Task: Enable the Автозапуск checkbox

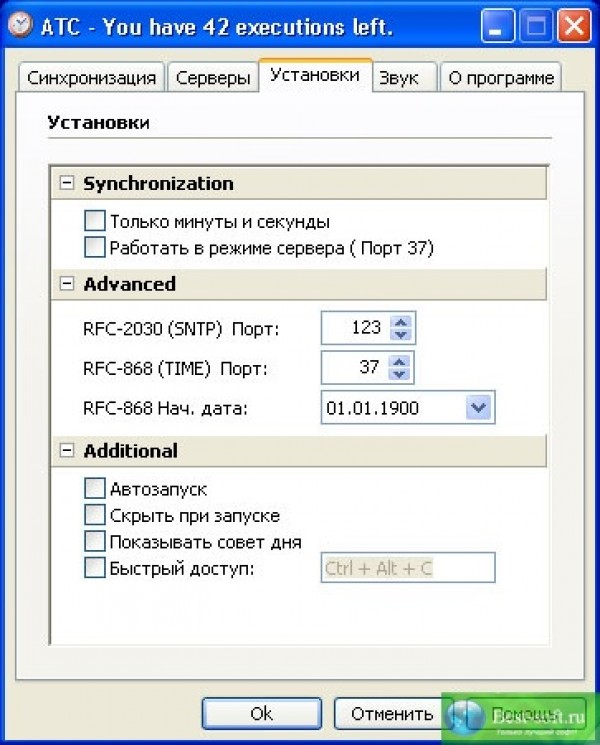Action: pos(95,488)
